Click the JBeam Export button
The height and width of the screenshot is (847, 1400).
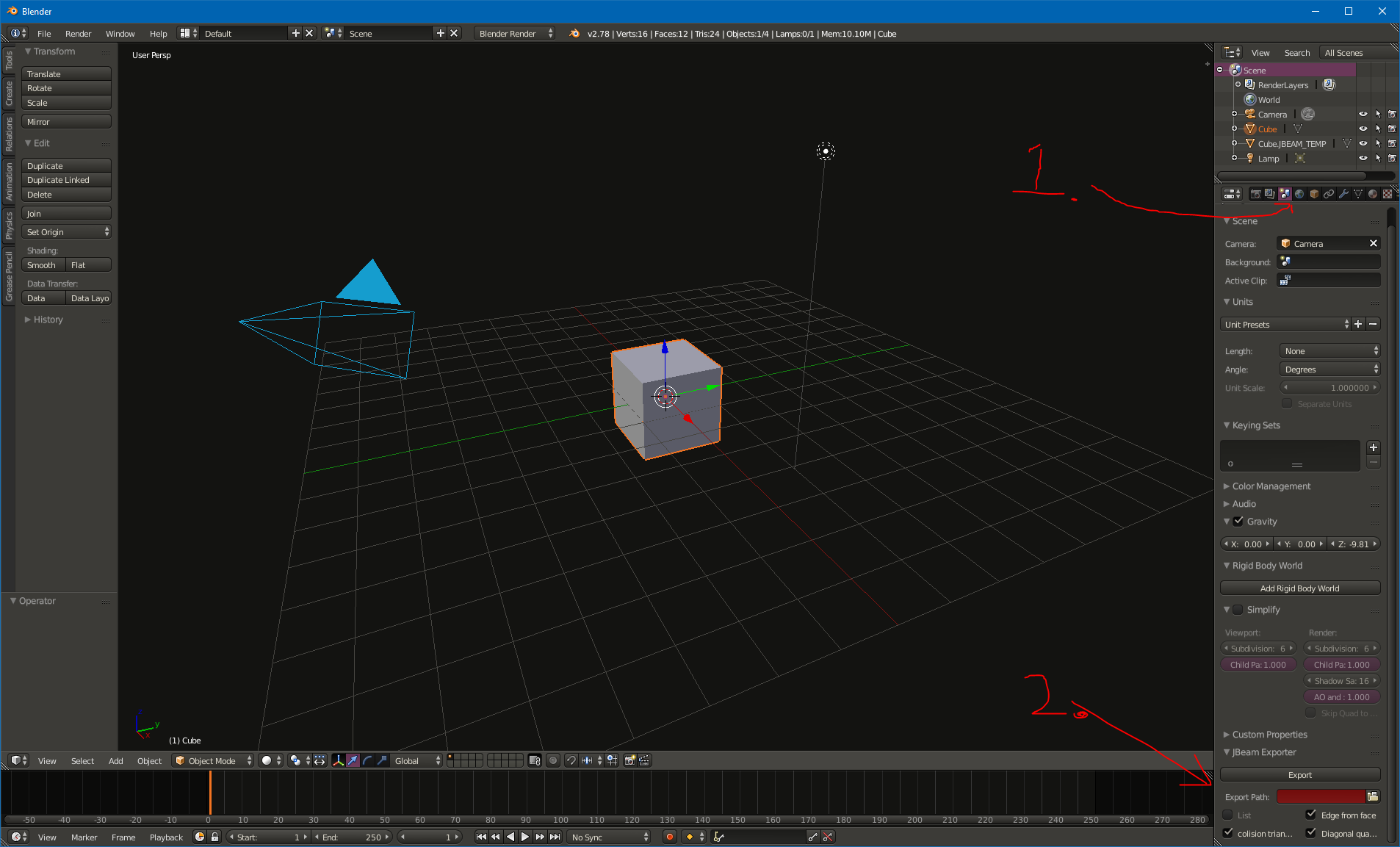[x=1299, y=775]
